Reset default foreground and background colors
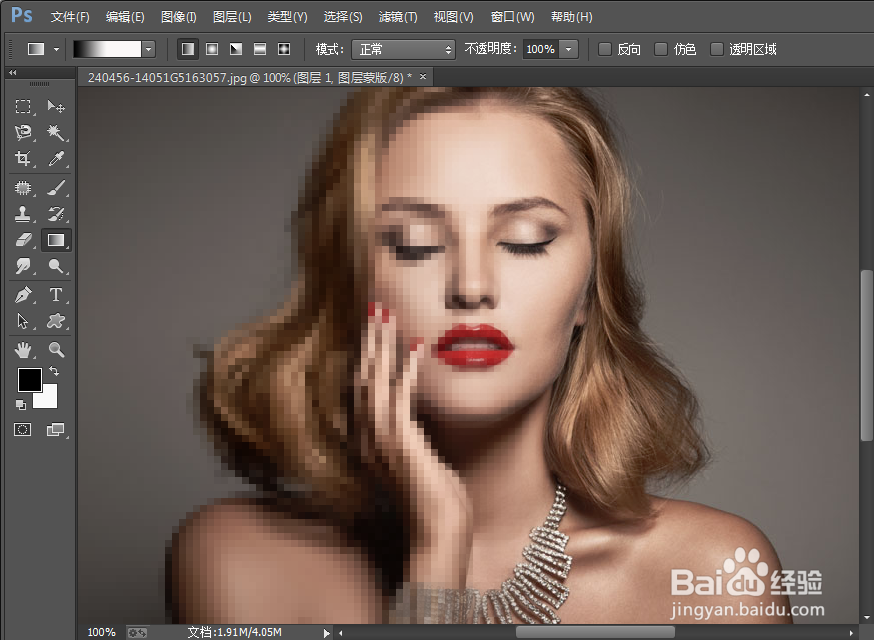Viewport: 874px width, 640px height. click(x=21, y=405)
